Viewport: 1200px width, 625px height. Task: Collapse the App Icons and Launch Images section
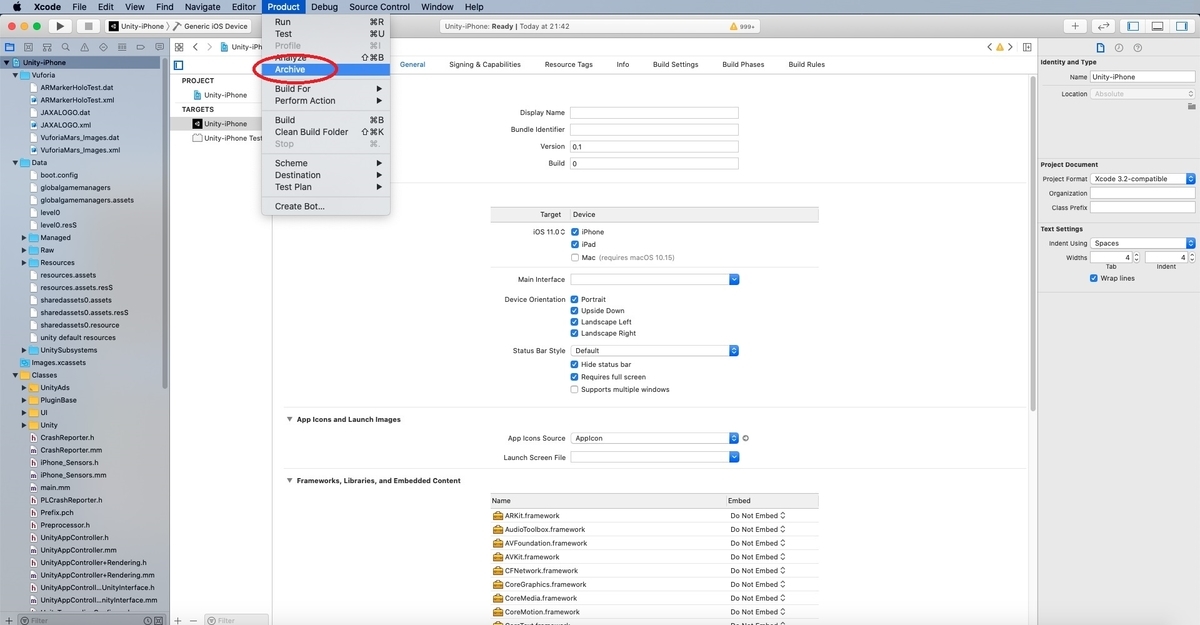pos(290,420)
